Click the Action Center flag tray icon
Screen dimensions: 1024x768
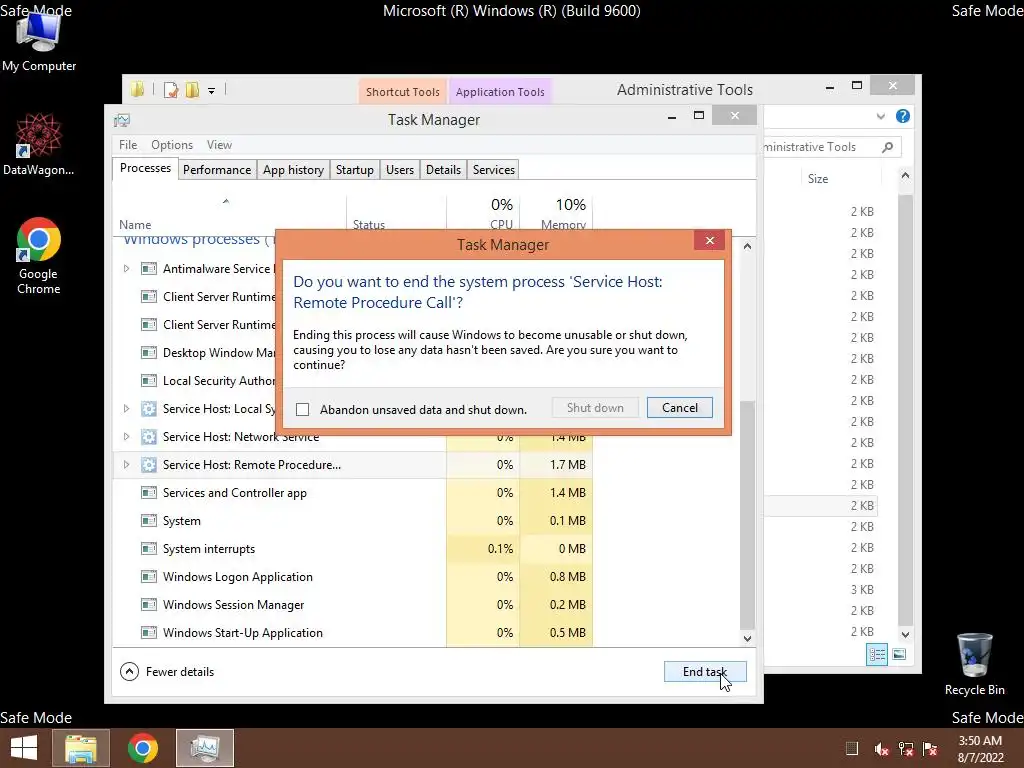(x=930, y=749)
